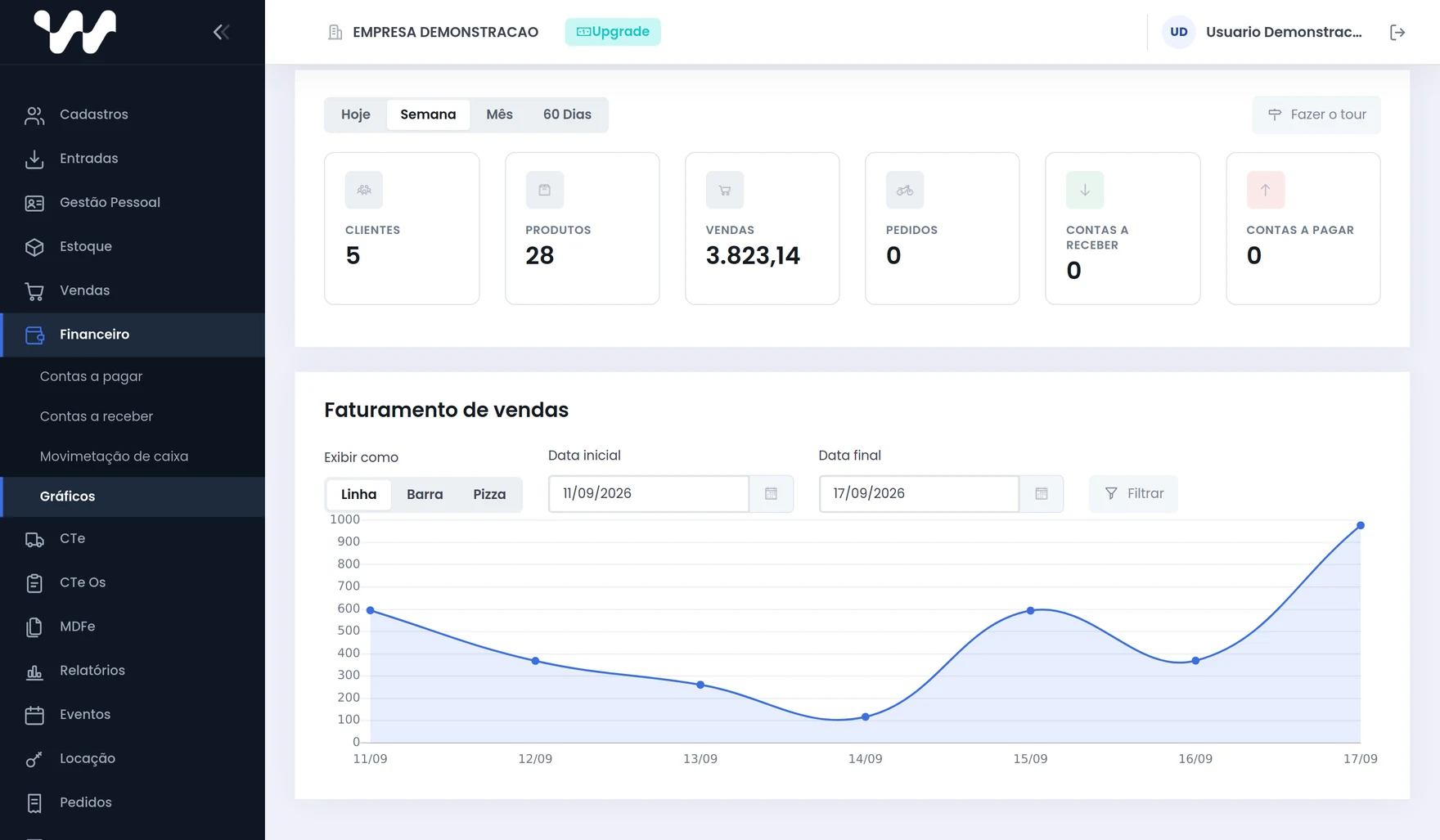Click the Cadastros people icon
The image size is (1440, 840).
[x=34, y=115]
